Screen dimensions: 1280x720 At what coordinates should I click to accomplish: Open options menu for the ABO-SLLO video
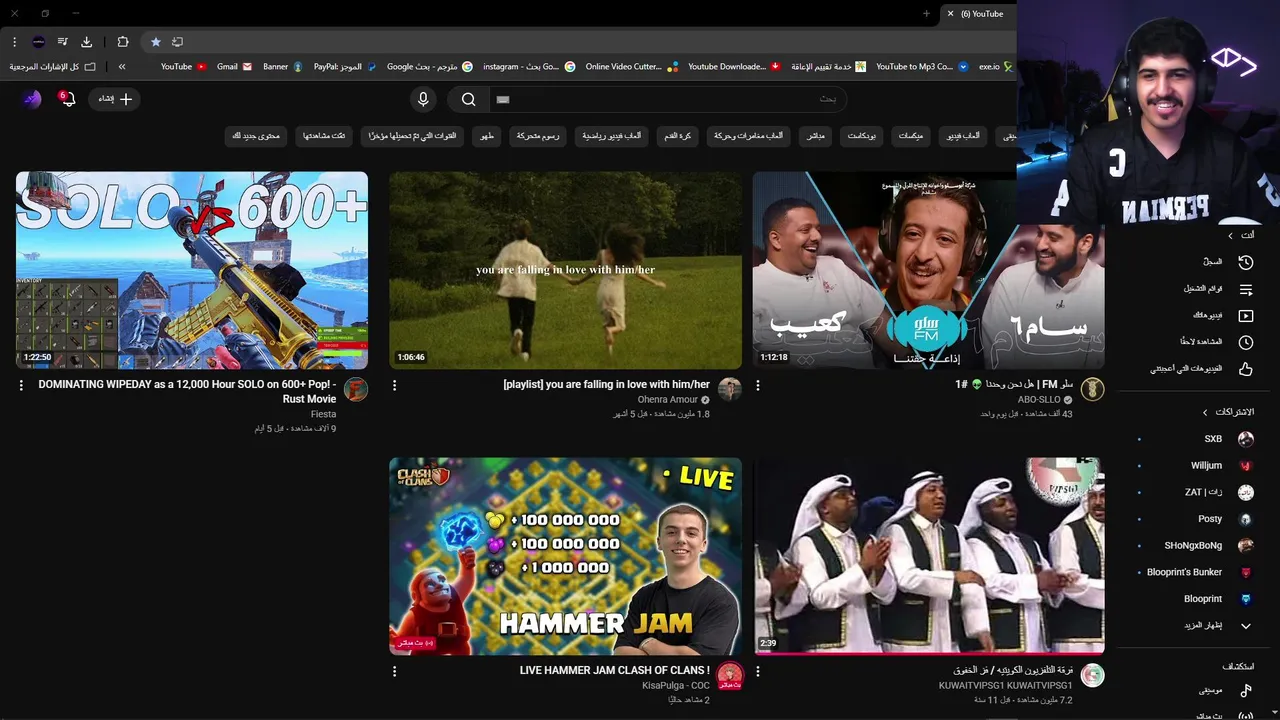[757, 385]
